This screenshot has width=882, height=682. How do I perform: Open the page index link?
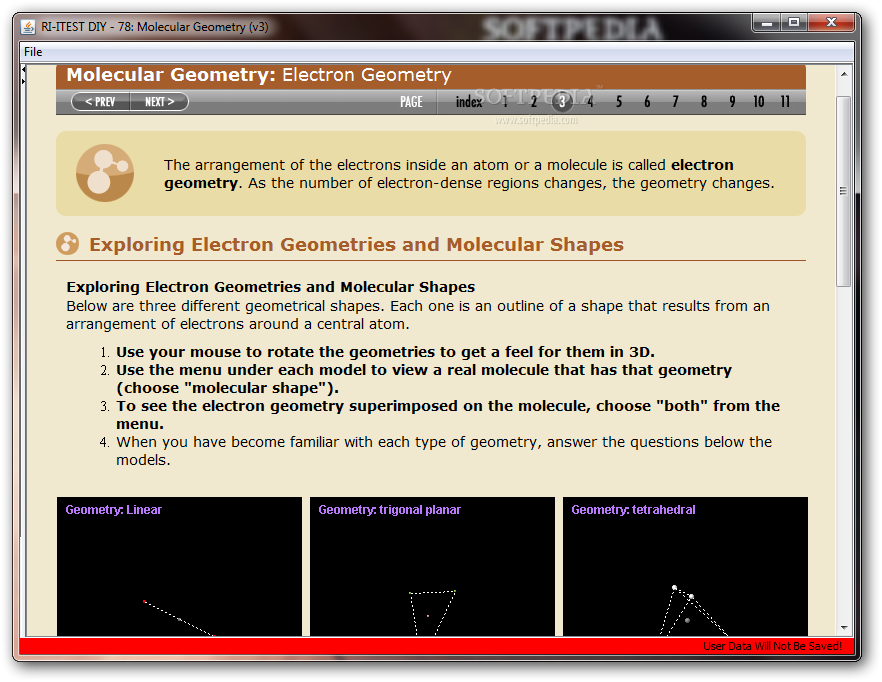coord(469,102)
